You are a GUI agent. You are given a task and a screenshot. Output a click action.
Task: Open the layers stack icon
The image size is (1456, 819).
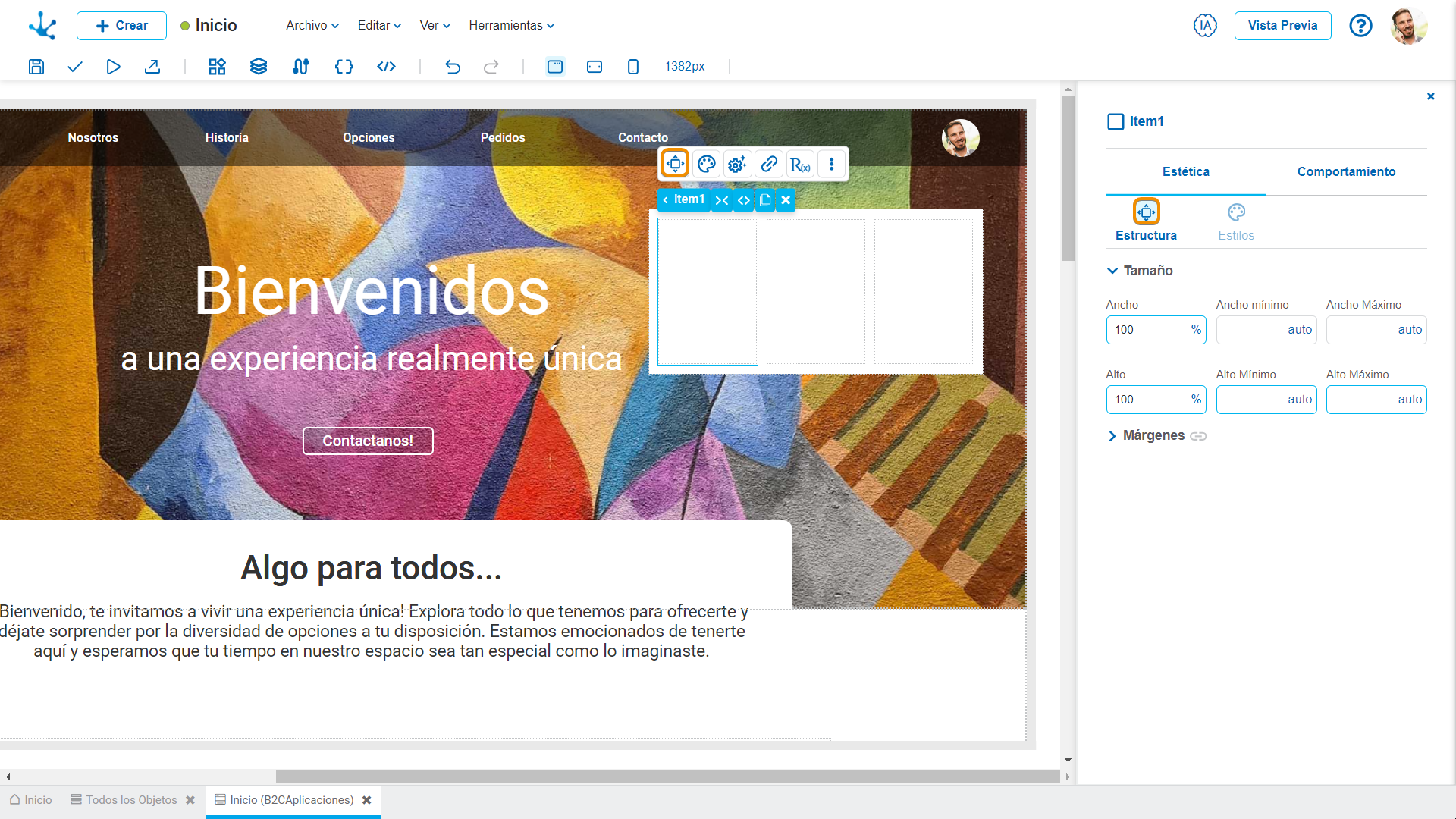coord(259,67)
